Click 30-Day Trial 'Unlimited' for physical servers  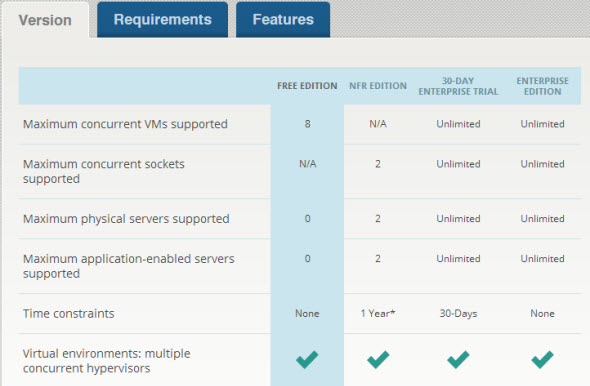point(458,219)
